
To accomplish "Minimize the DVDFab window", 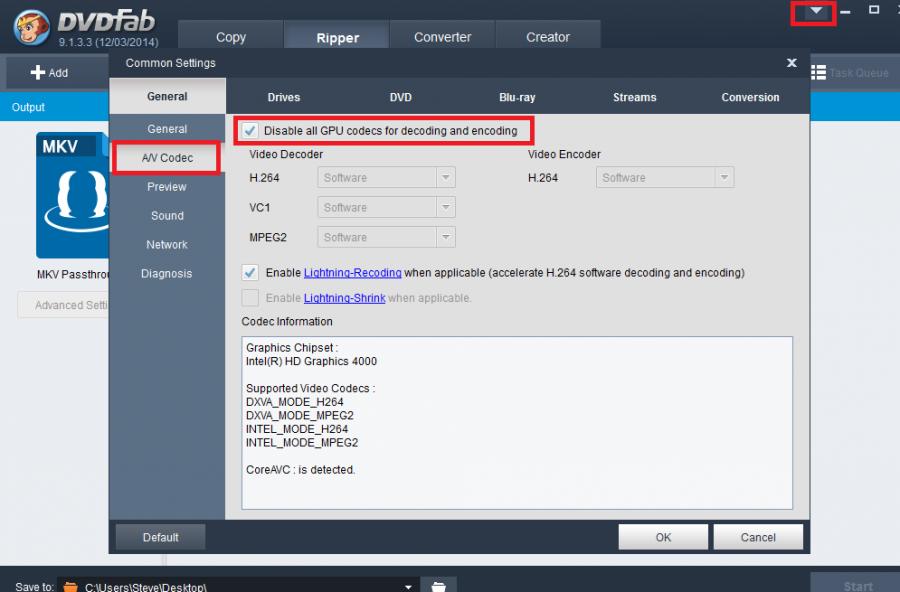I will click(845, 11).
